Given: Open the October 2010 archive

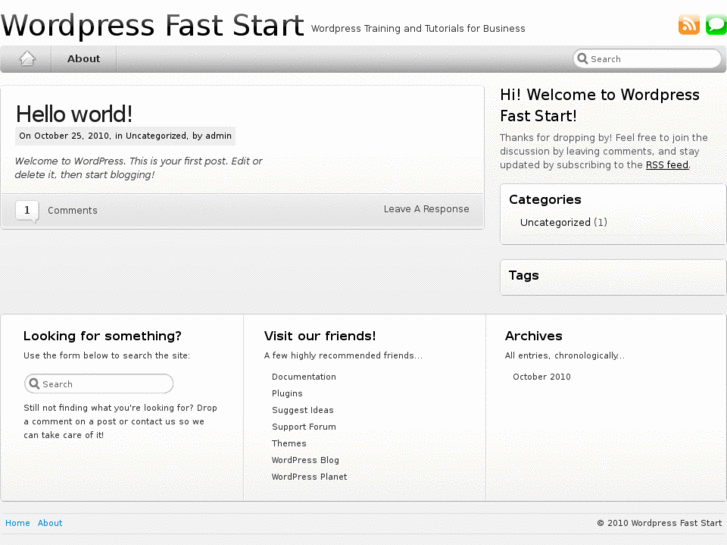Looking at the screenshot, I should click(x=542, y=377).
